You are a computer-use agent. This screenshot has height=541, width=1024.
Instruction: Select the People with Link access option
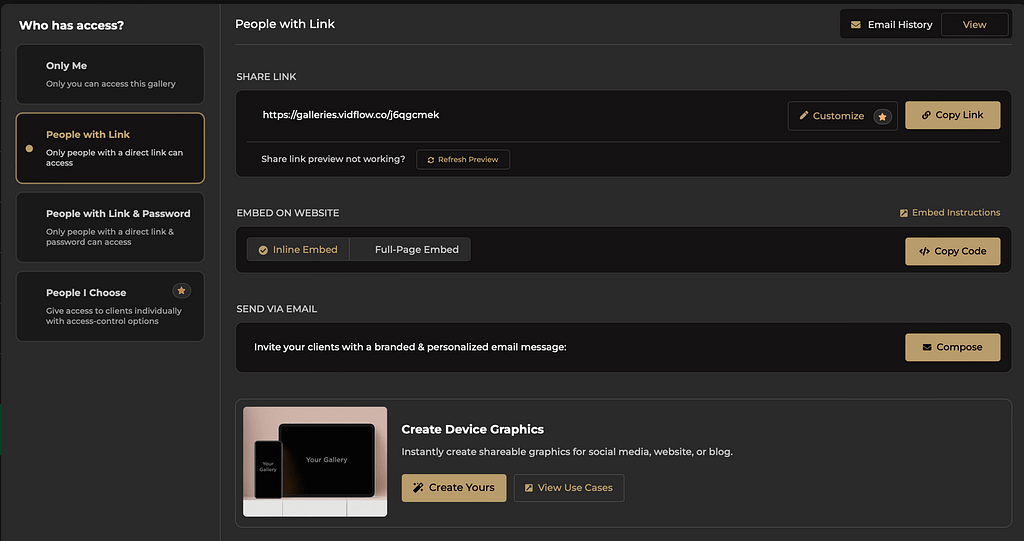(x=110, y=148)
